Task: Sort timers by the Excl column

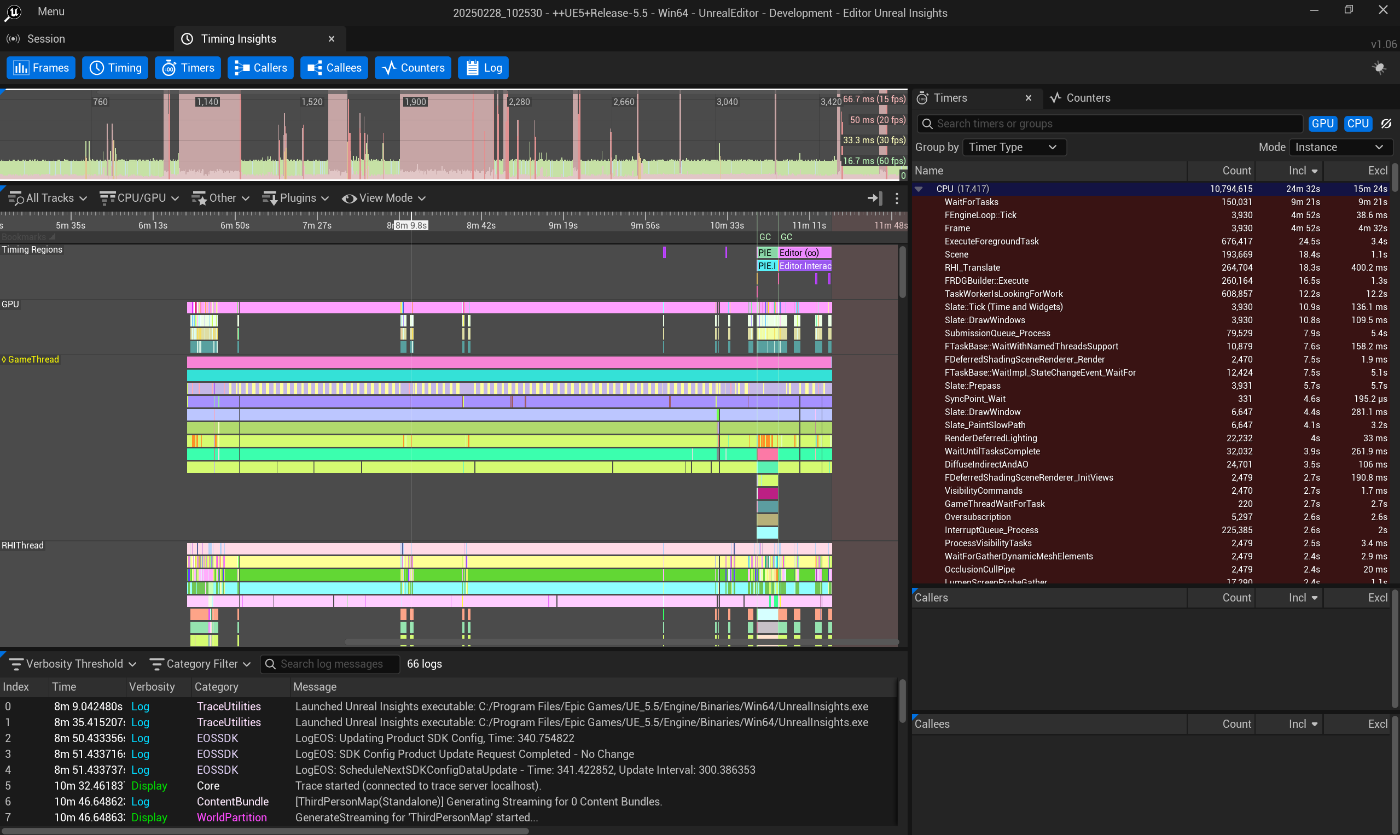Action: 1358,171
